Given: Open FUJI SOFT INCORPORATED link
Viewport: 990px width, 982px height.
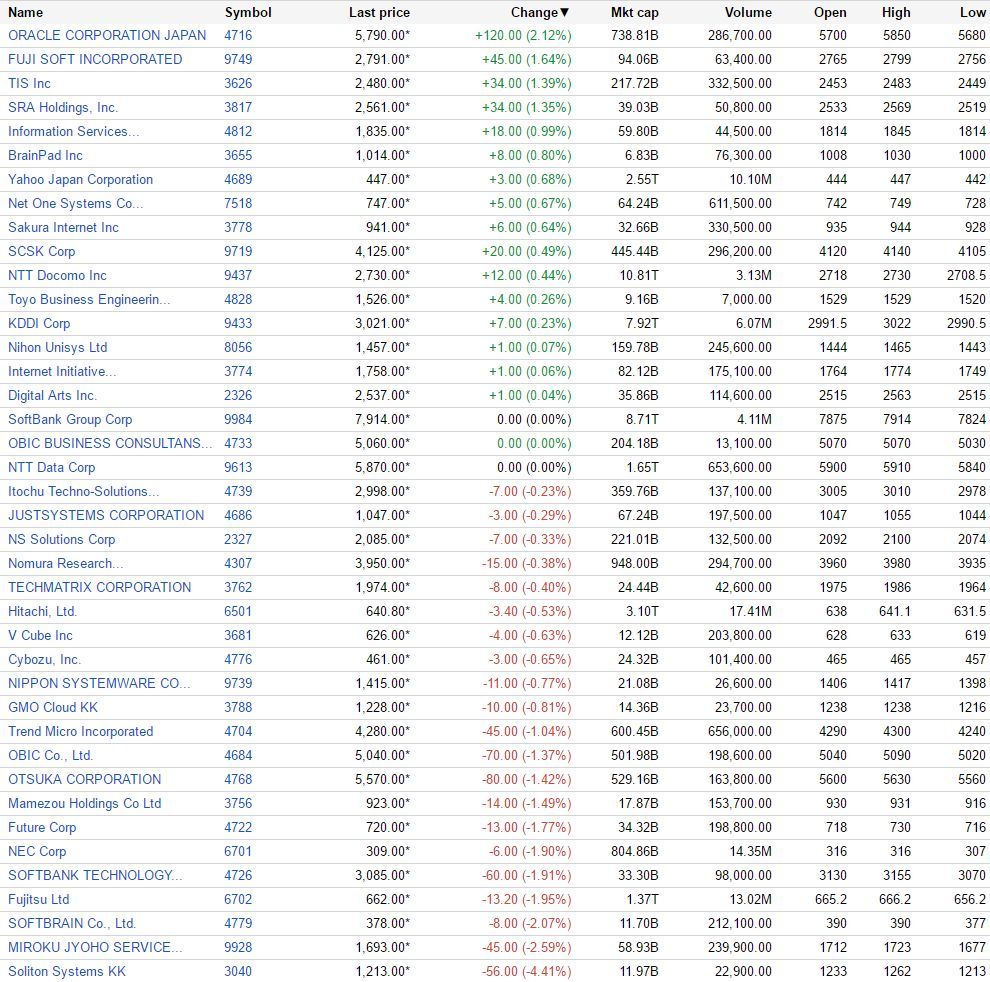Looking at the screenshot, I should 95,59.
